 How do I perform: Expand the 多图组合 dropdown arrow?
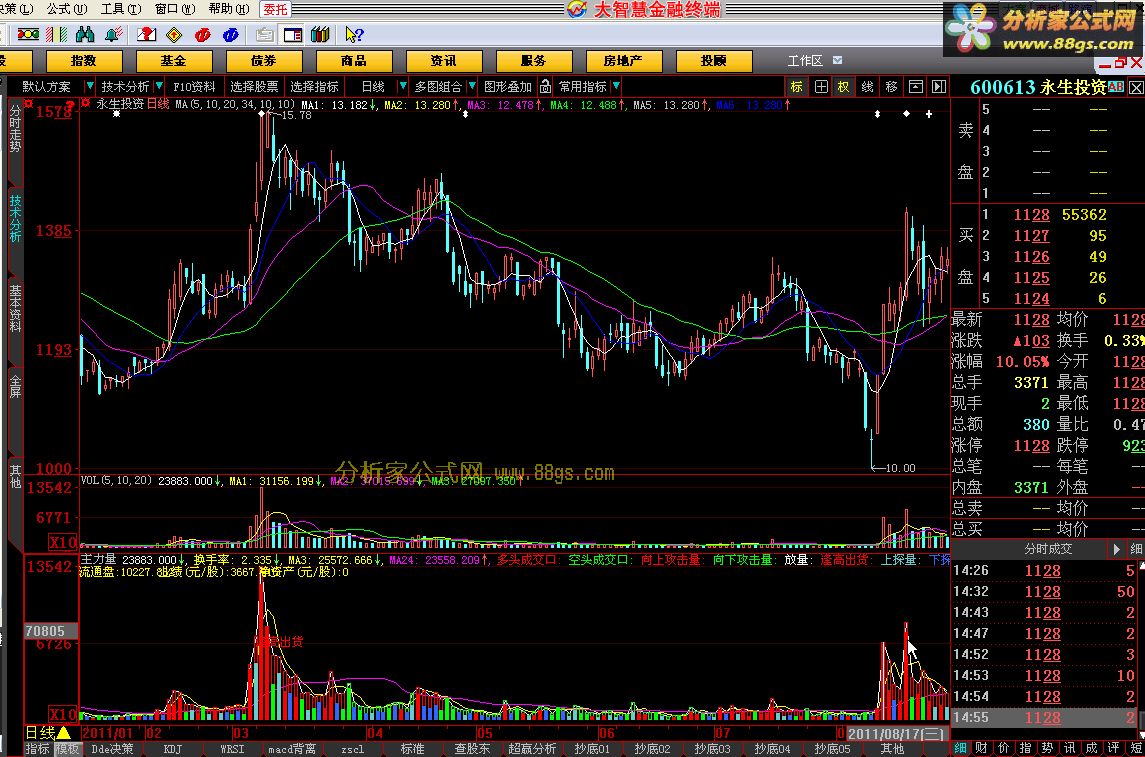tap(472, 87)
